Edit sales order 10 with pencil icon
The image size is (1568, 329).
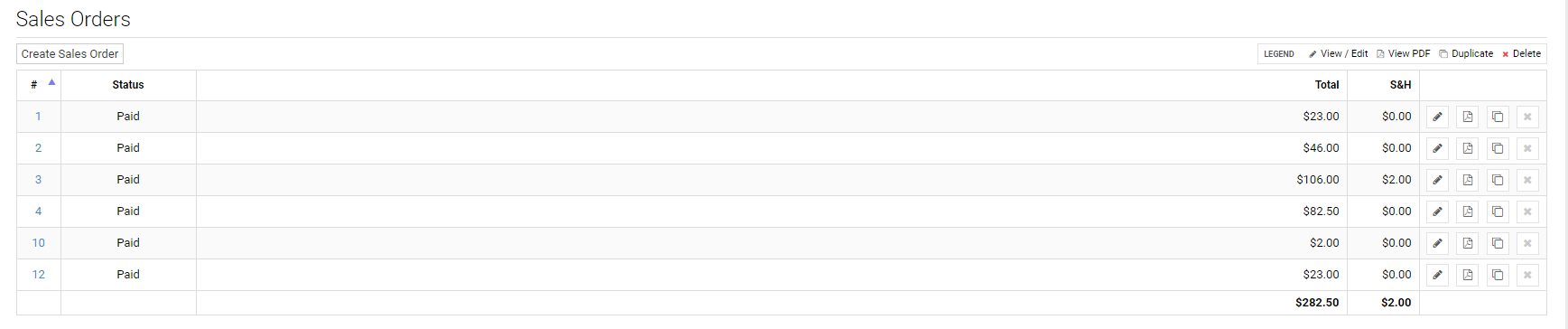point(1437,243)
